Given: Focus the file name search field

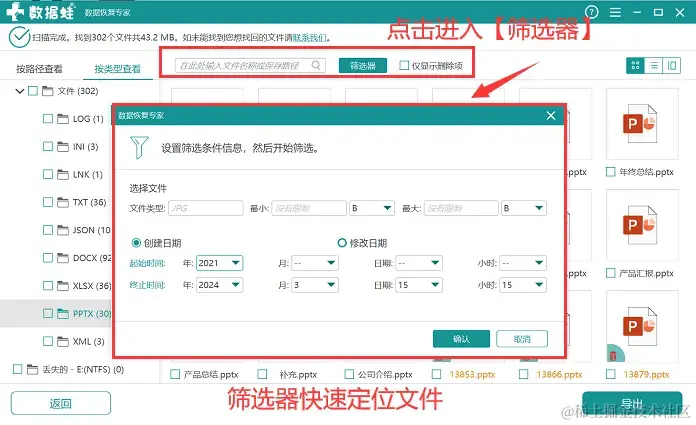Looking at the screenshot, I should pos(250,65).
